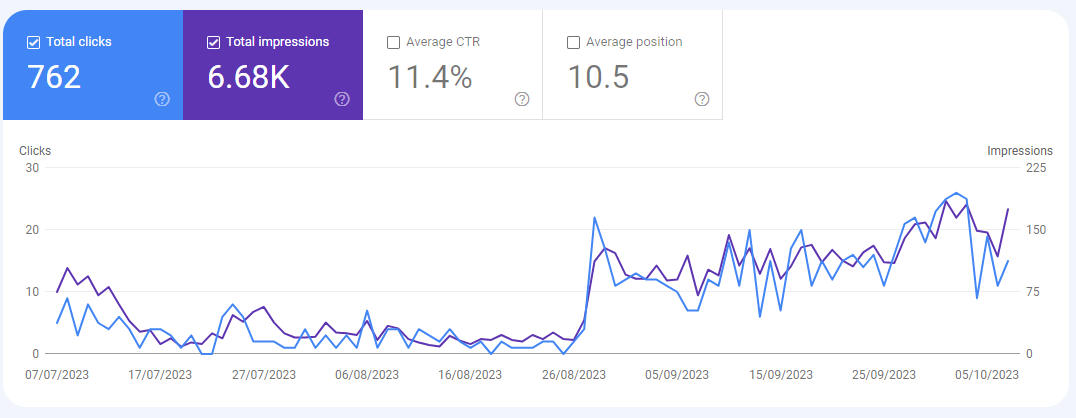1076x418 pixels.
Task: Click the final purple impressions data point
Action: (x=1008, y=209)
